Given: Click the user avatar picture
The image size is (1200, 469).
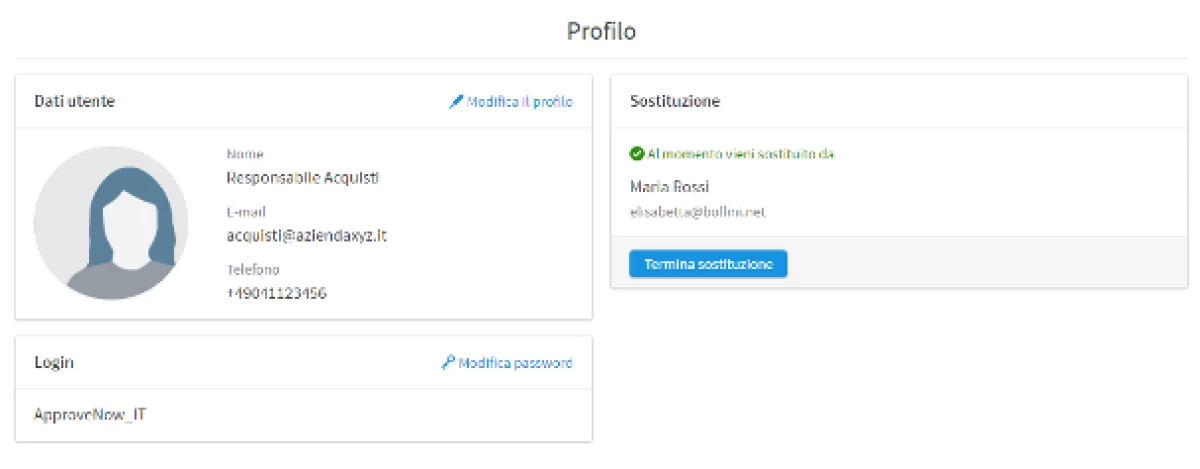Looking at the screenshot, I should tap(111, 223).
